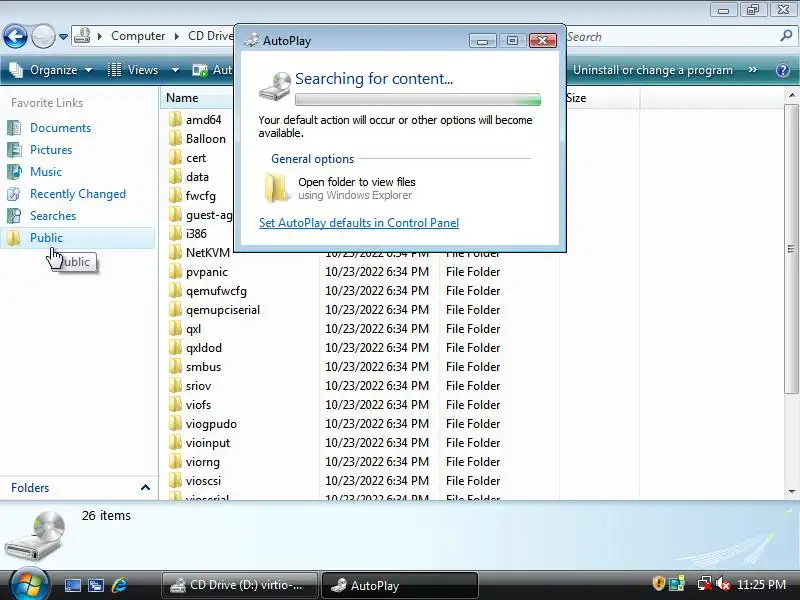This screenshot has width=800, height=600.
Task: Minimize the AutoPlay dialog
Action: (482, 40)
